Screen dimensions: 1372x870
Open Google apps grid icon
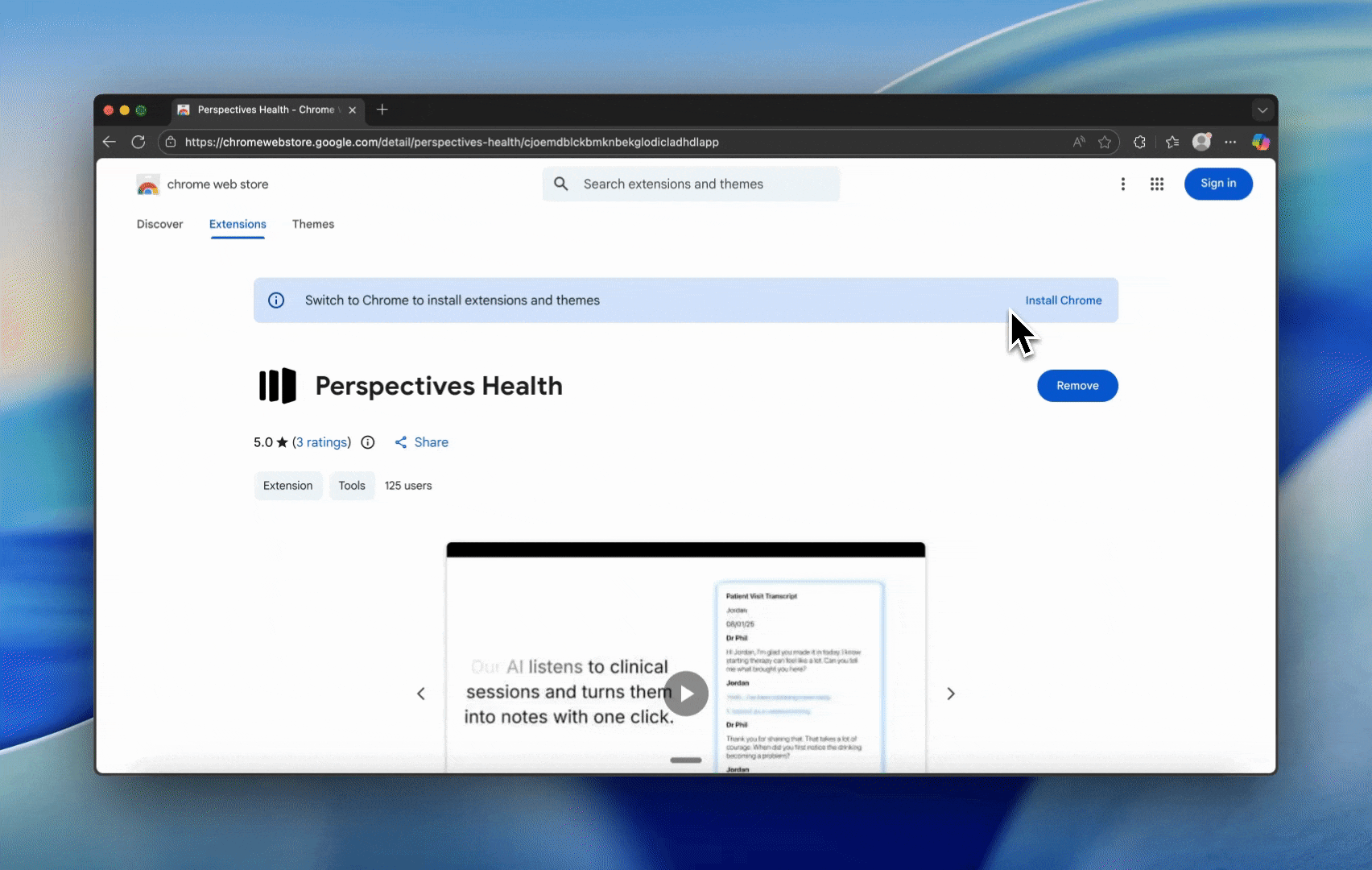pos(1157,184)
